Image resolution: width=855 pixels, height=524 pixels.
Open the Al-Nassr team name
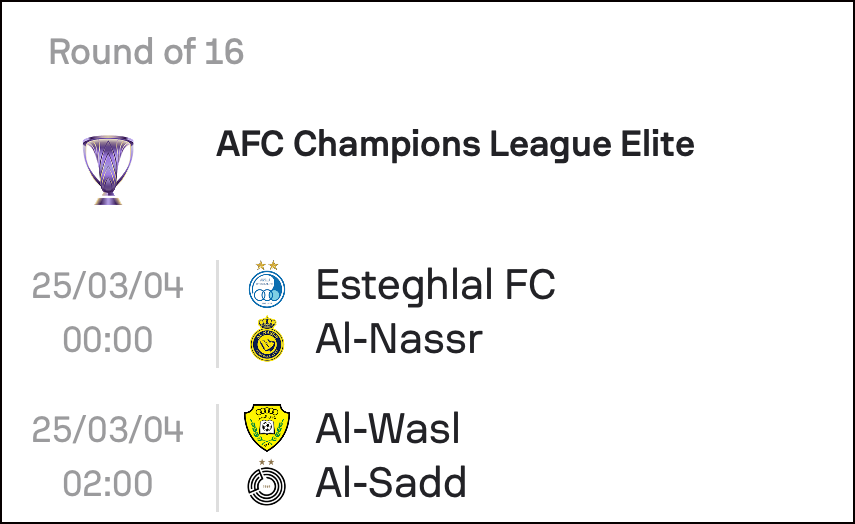point(399,339)
